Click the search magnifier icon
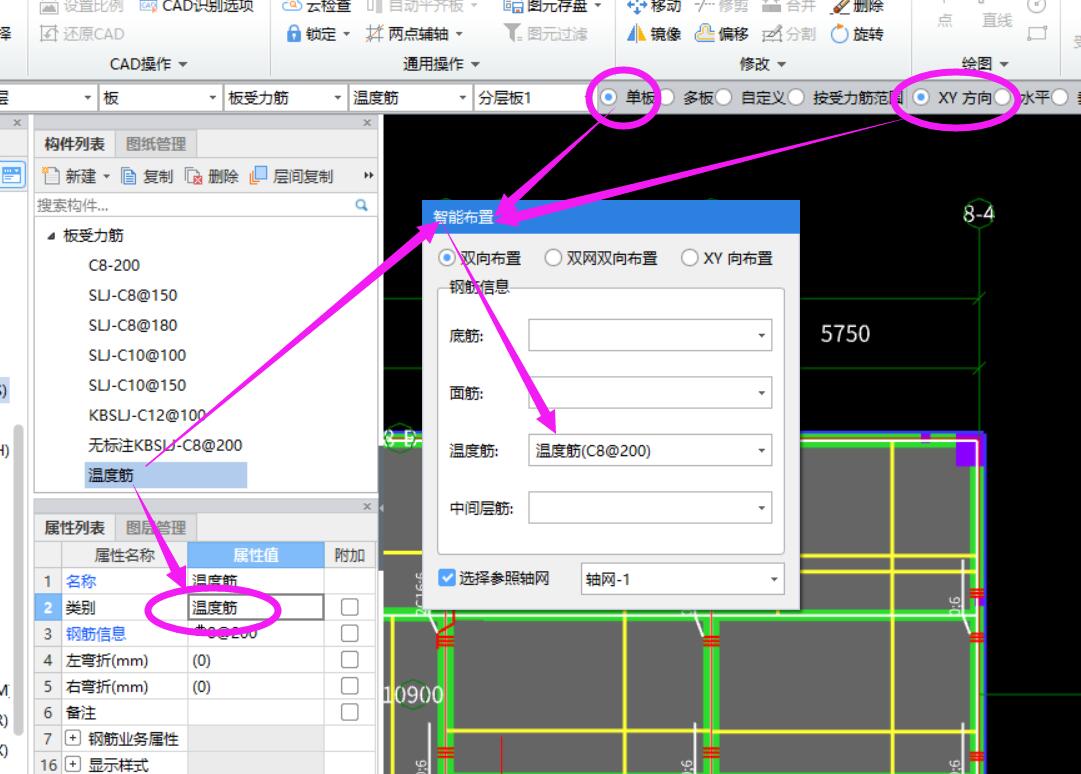 click(361, 205)
